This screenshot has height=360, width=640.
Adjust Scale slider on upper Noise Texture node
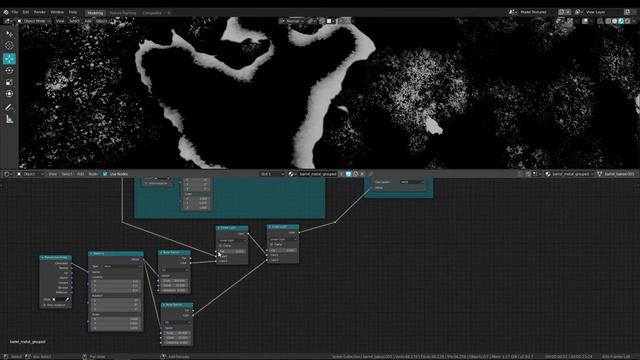coord(175,281)
